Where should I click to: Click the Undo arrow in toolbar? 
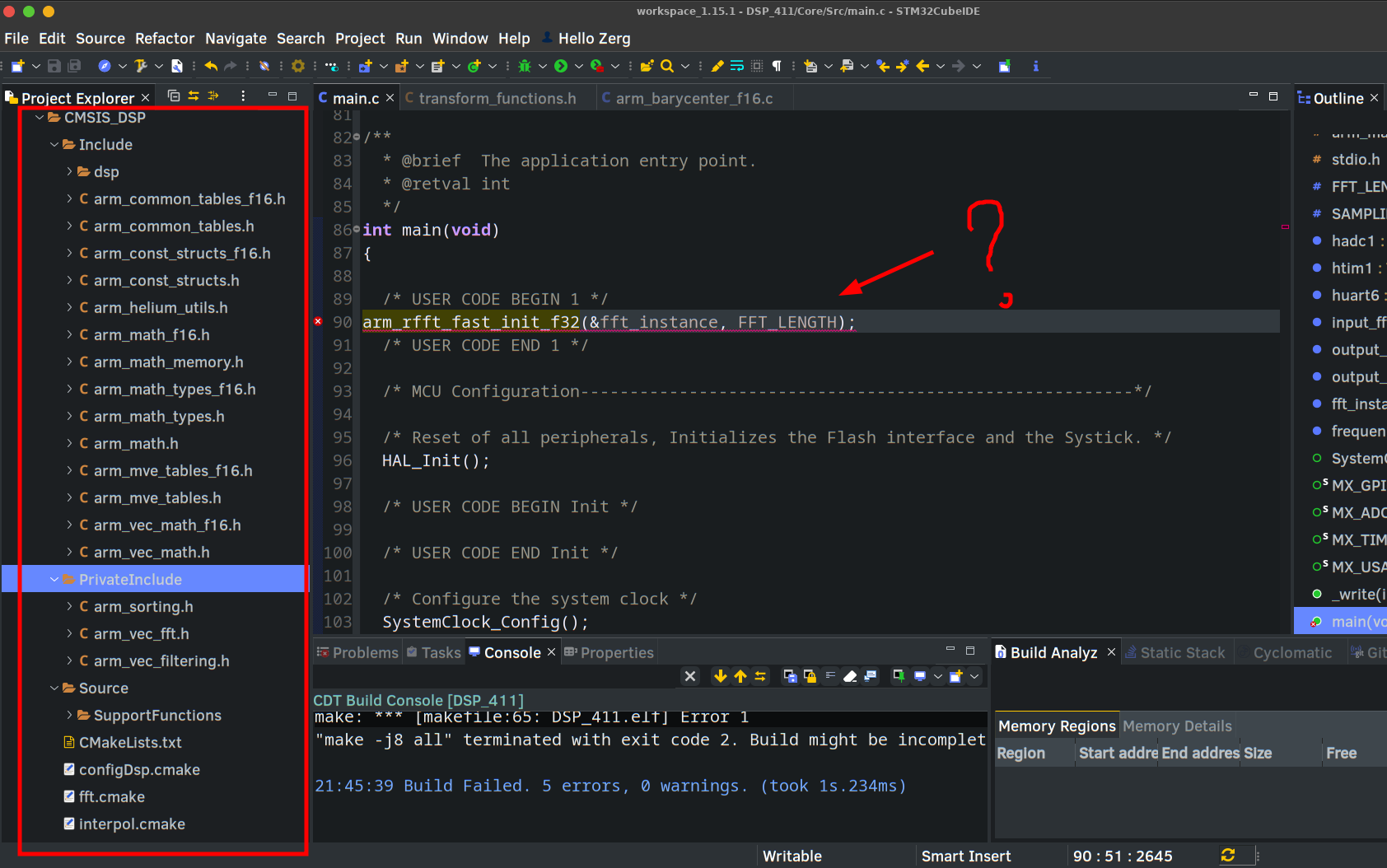click(x=211, y=66)
